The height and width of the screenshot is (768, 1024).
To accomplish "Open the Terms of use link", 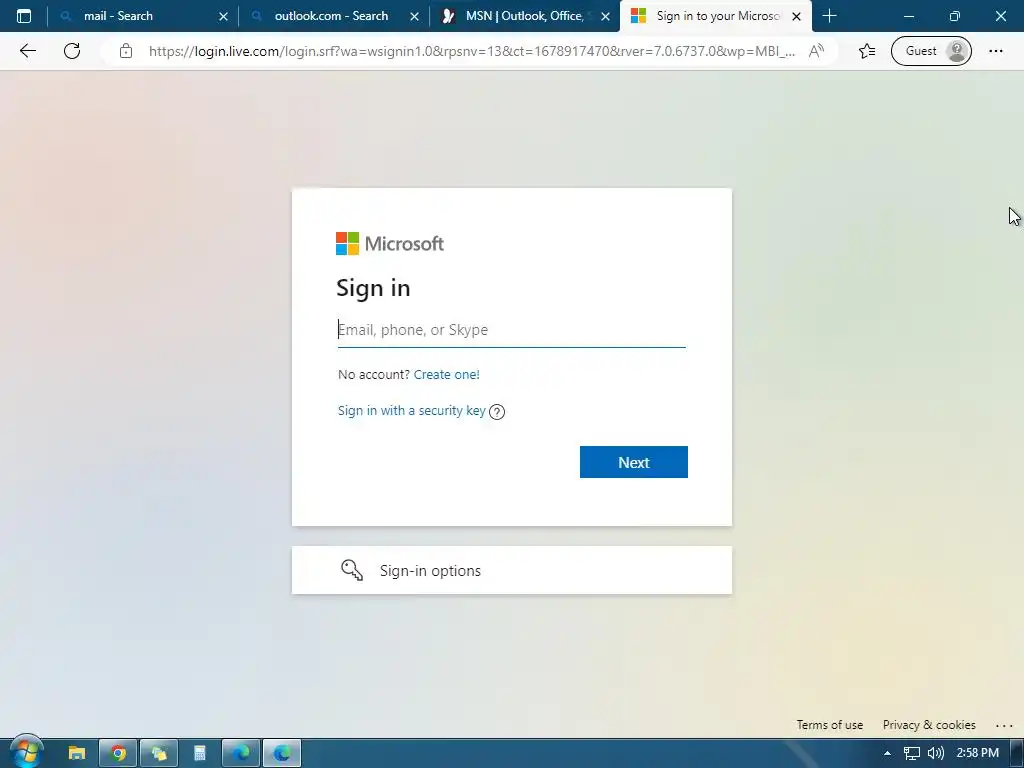I will [x=829, y=725].
